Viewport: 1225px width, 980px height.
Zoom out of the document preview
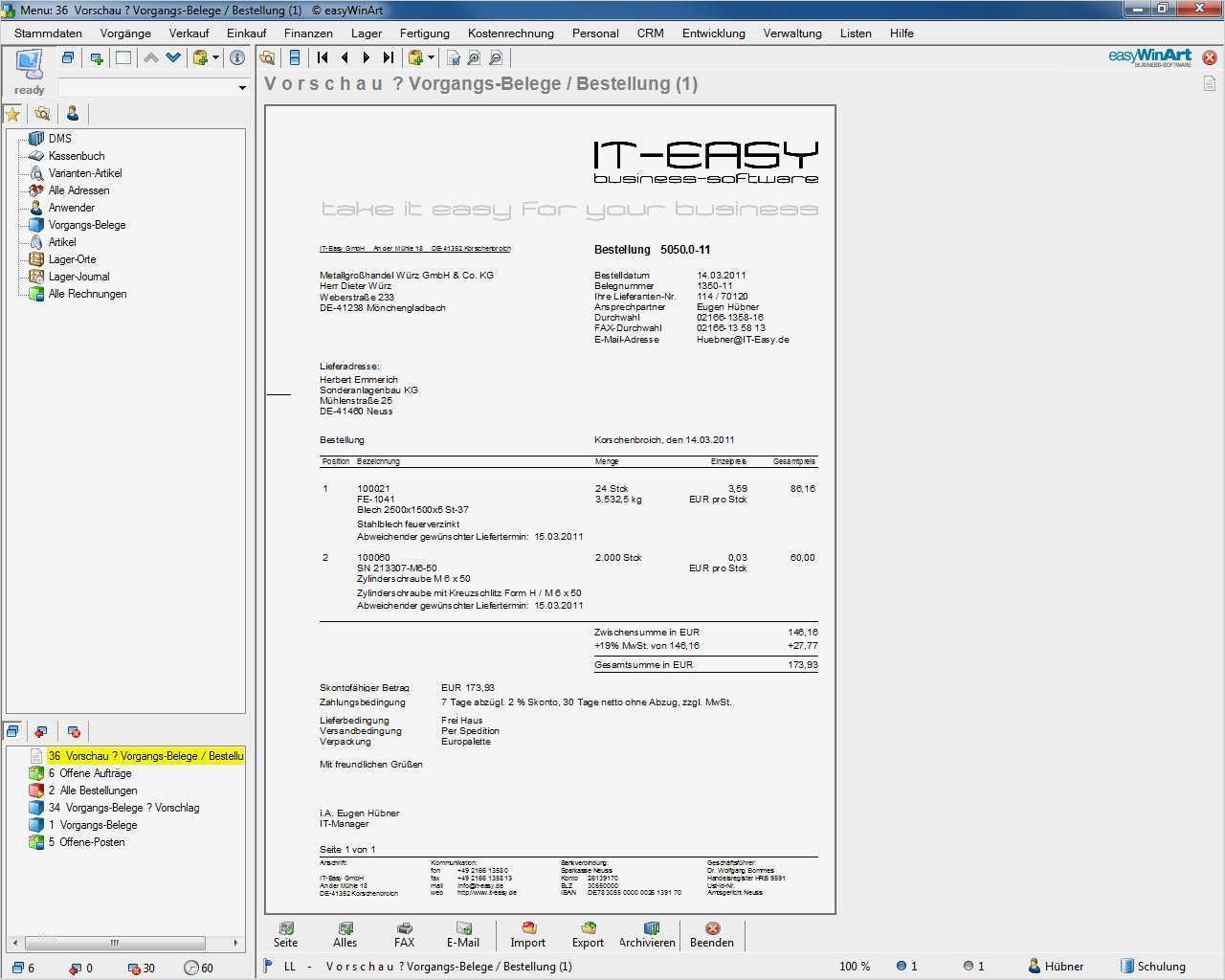(496, 58)
